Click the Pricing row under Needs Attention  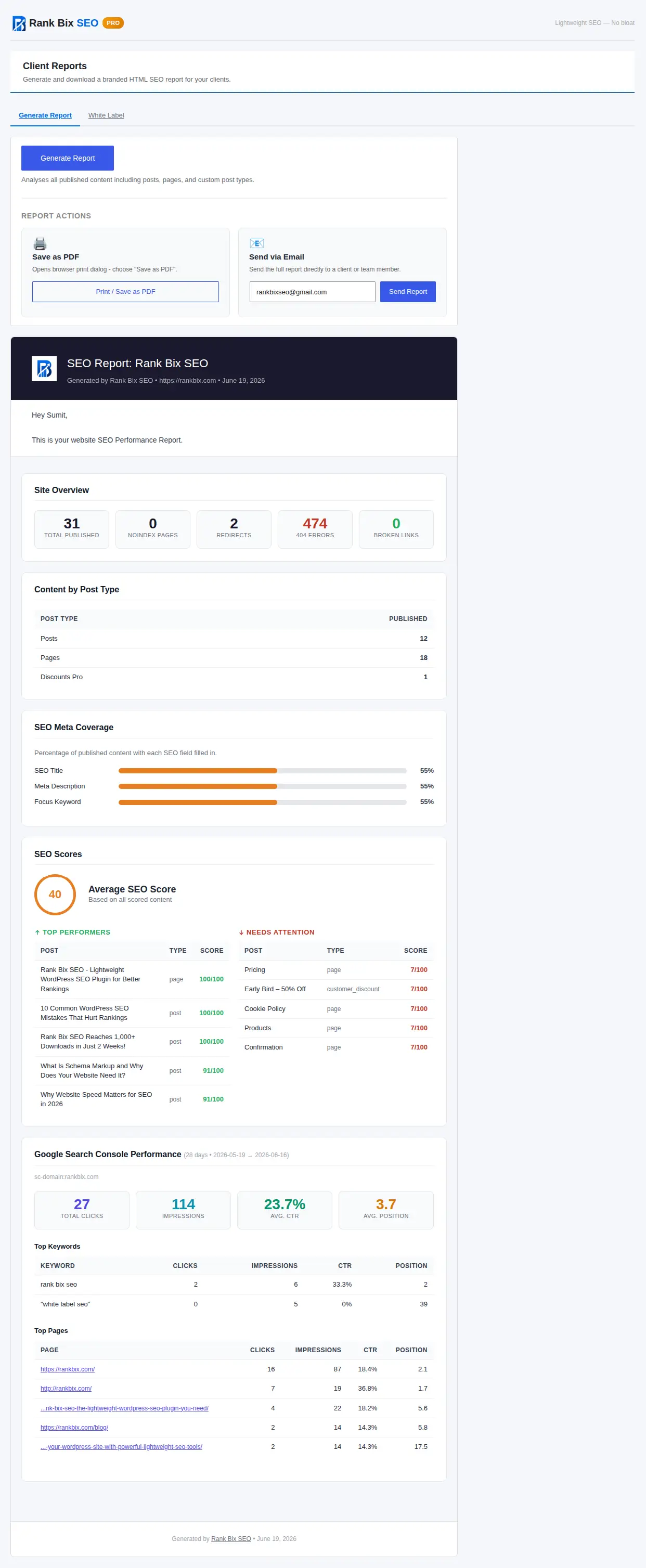point(336,969)
